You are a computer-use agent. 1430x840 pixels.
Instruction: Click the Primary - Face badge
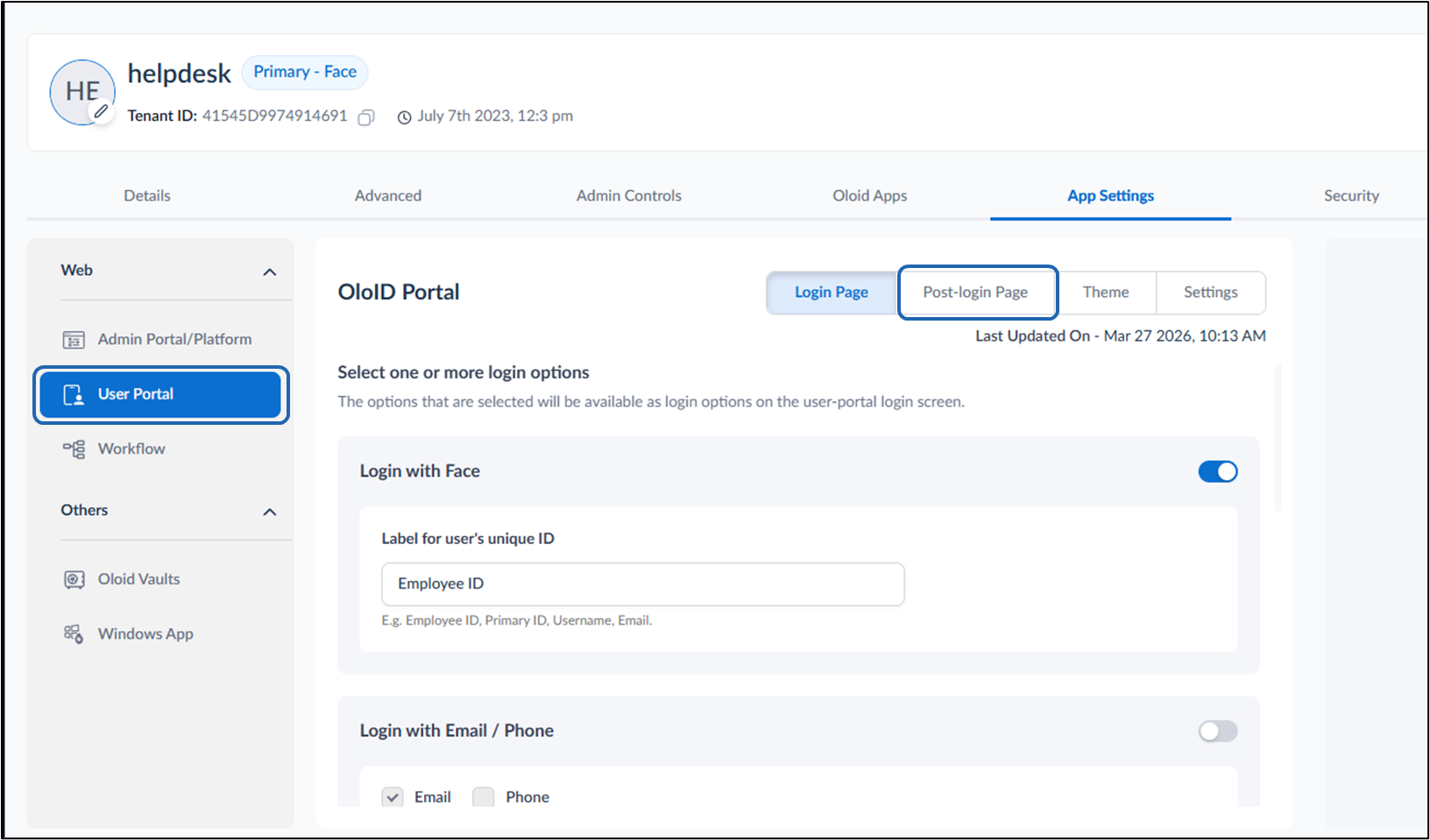305,73
